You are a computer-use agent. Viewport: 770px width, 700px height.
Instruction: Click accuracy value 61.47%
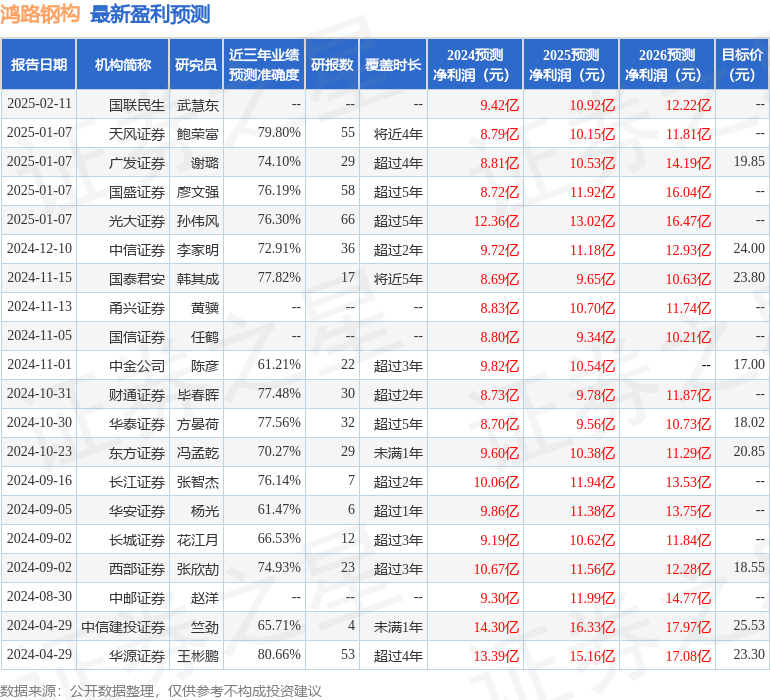279,509
